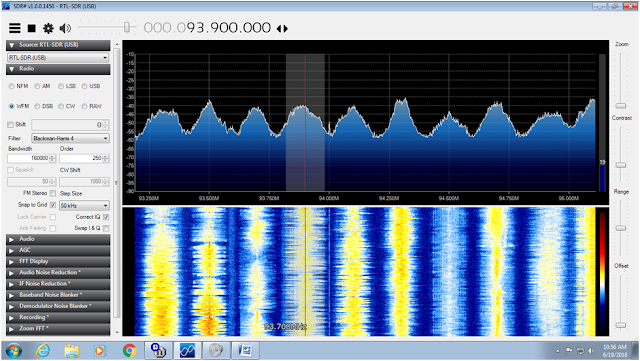Viewport: 640px width, 361px height.
Task: Click the frequency step arrows icon
Action: click(x=282, y=29)
